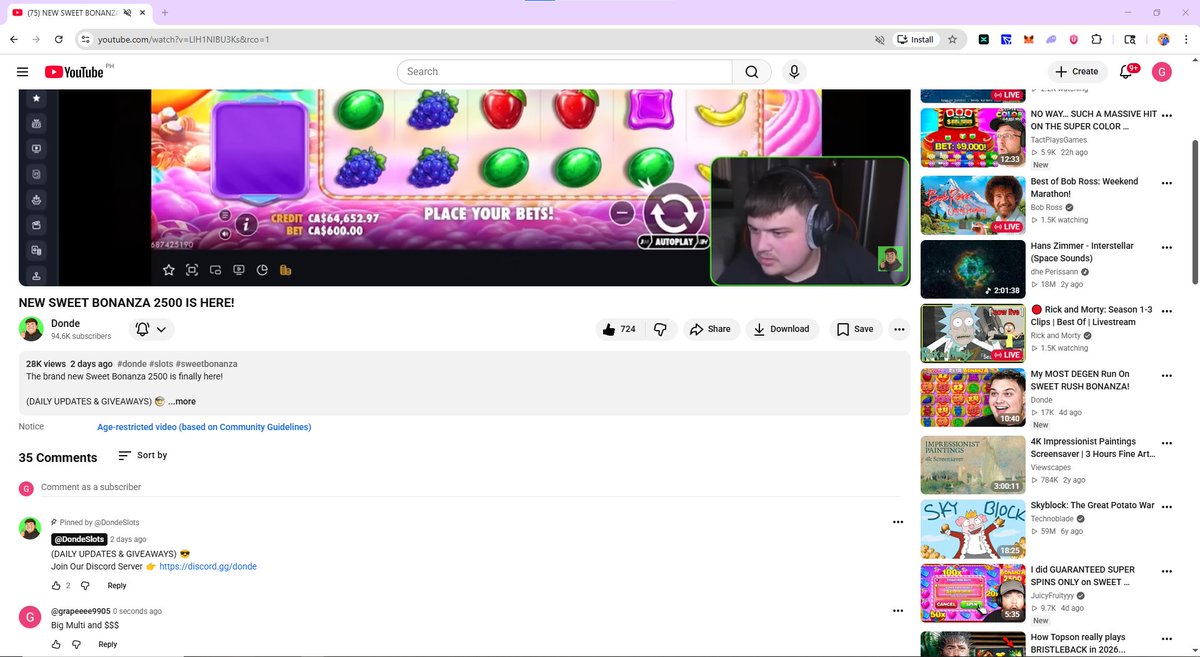Mute the tab via the tab speaker icon
The image size is (1200, 657).
(127, 12)
